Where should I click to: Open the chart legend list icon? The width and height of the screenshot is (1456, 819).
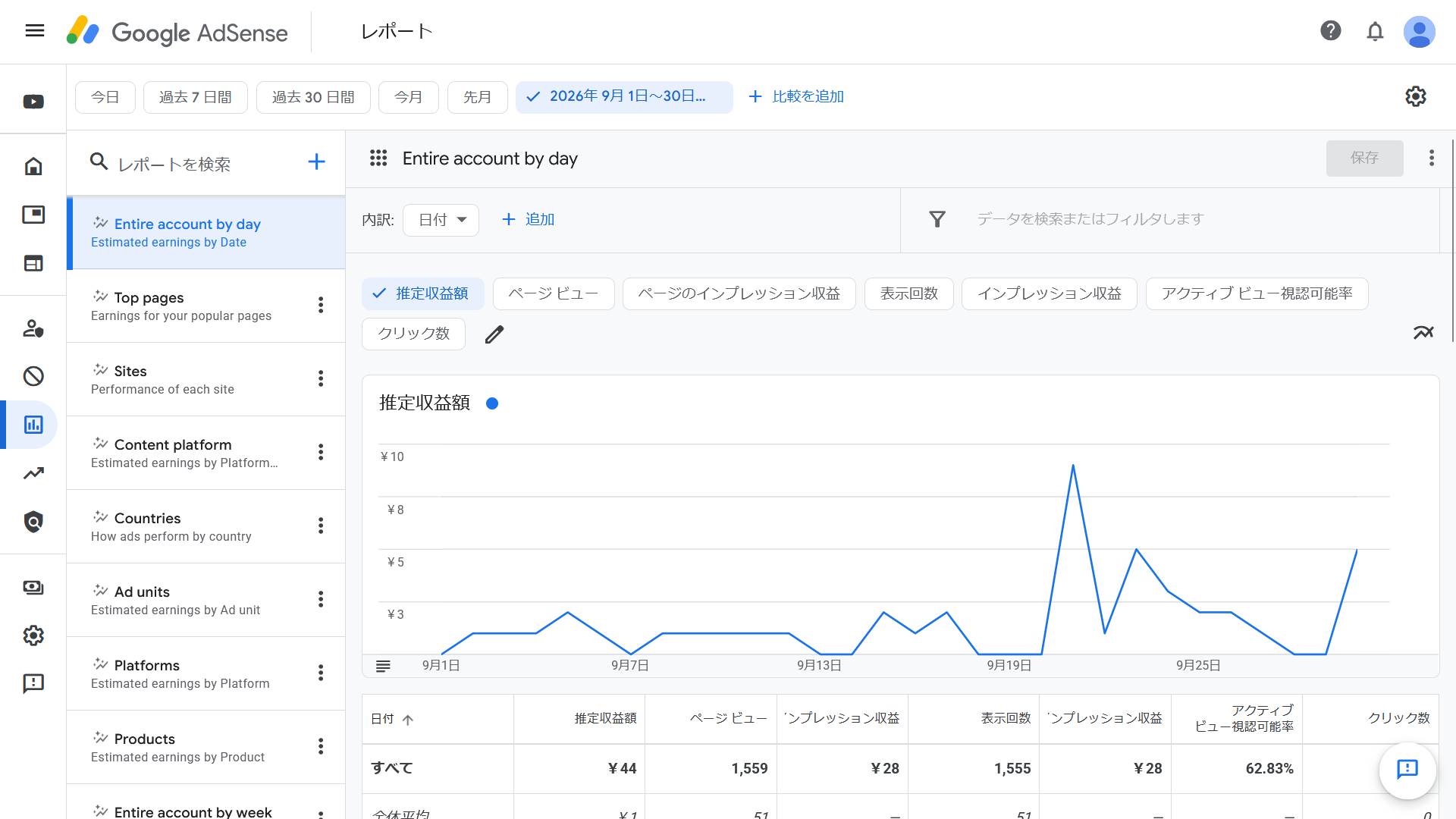[x=383, y=666]
